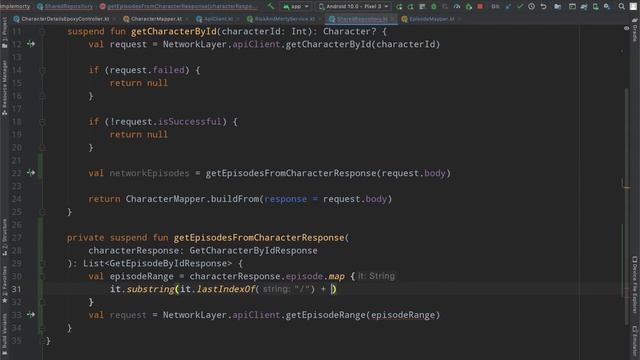
Task: Click suspend call gutter icon on line 12
Action: (x=31, y=44)
